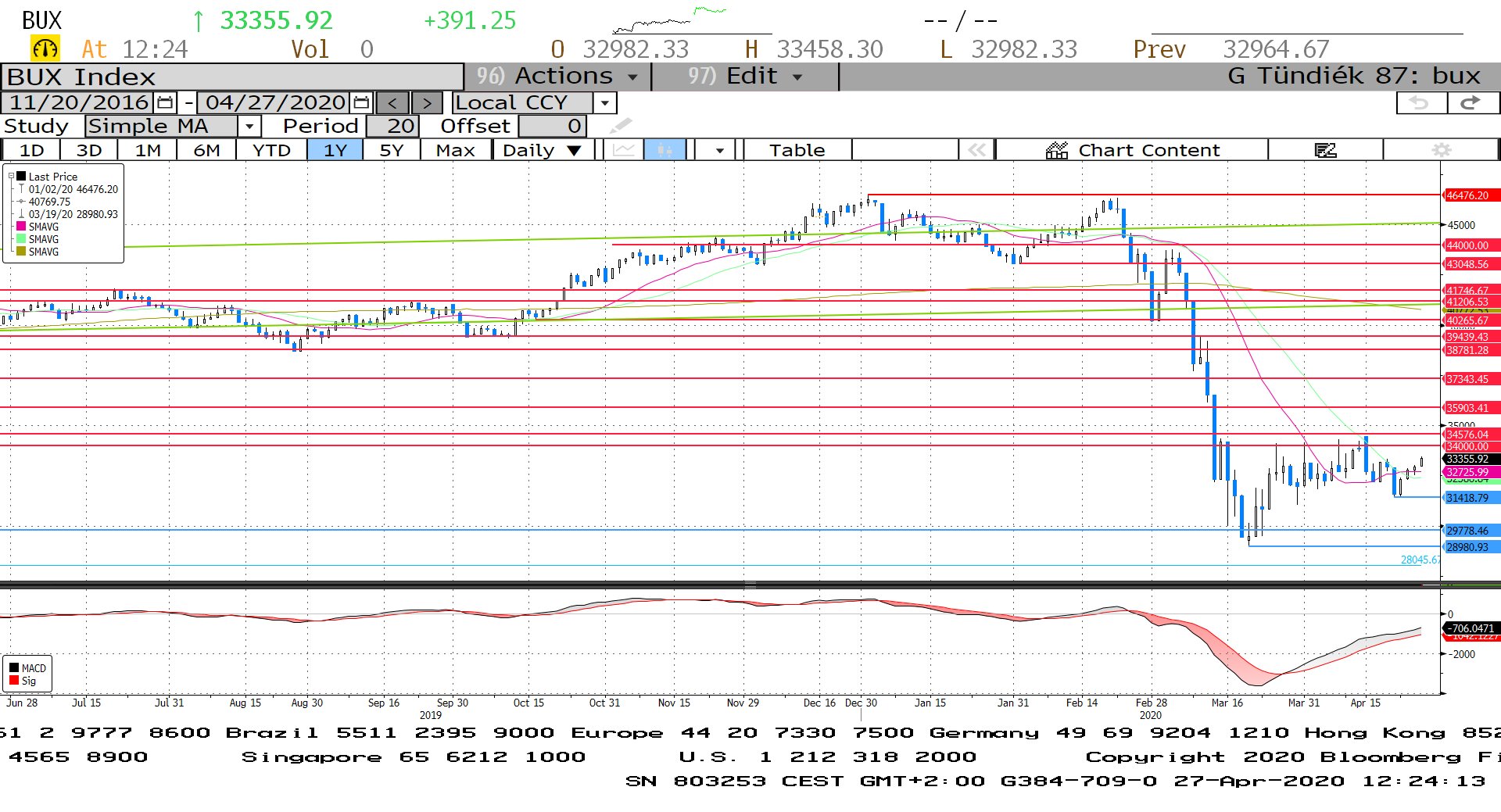Click the magenta SMAVG legend swatch
This screenshot has width=1501, height=812.
tap(22, 227)
